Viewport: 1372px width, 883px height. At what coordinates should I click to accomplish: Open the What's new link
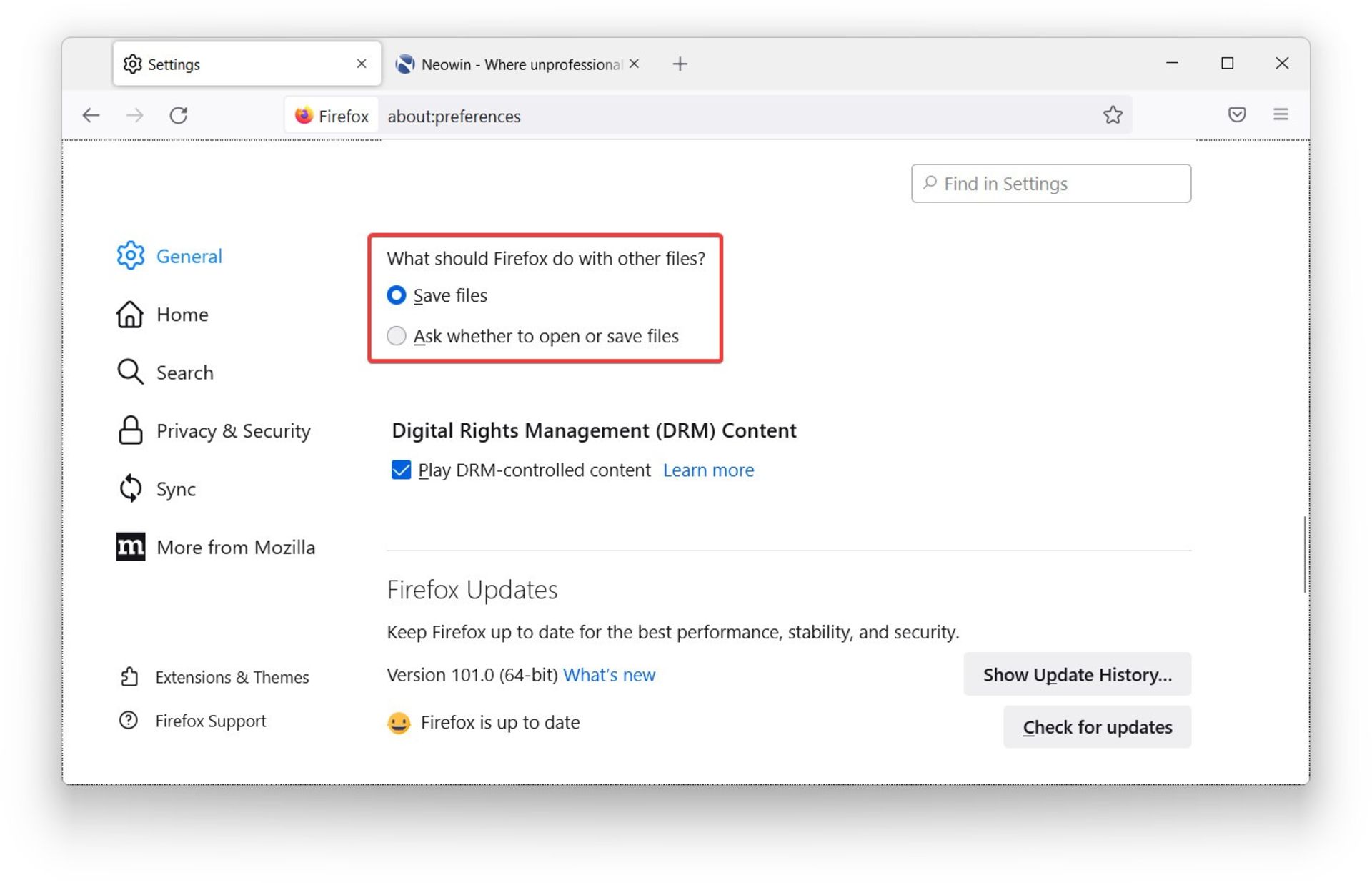609,675
